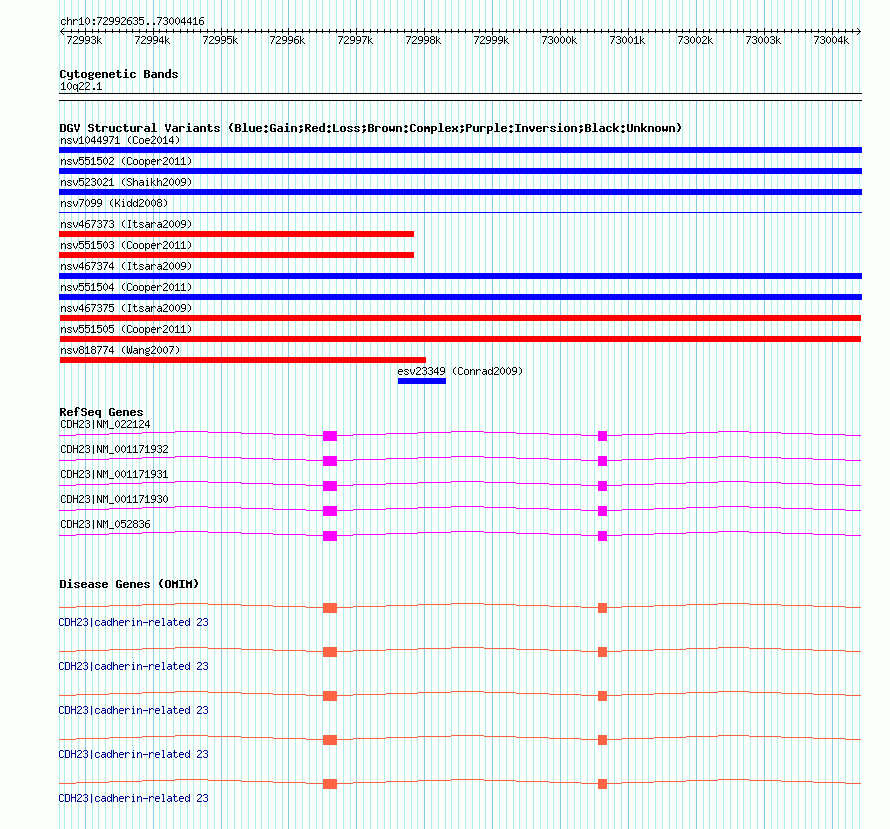Click right exon of CDH23|NM_022124 transcript
The image size is (890, 829).
[603, 436]
